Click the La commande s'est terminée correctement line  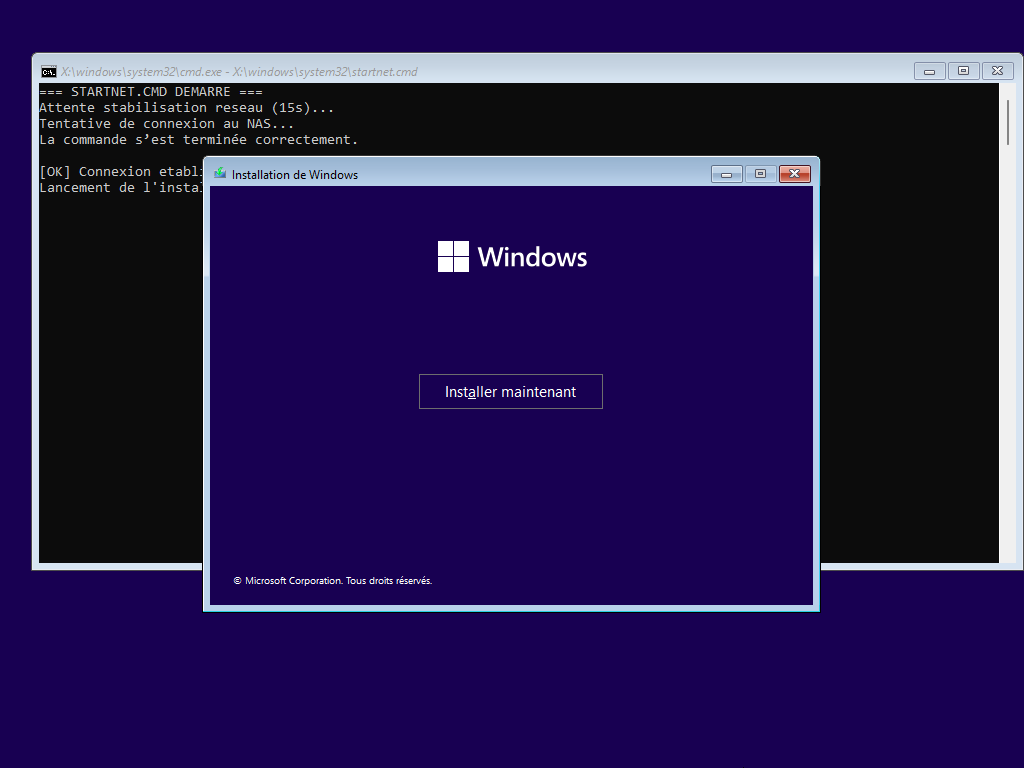pyautogui.click(x=198, y=140)
